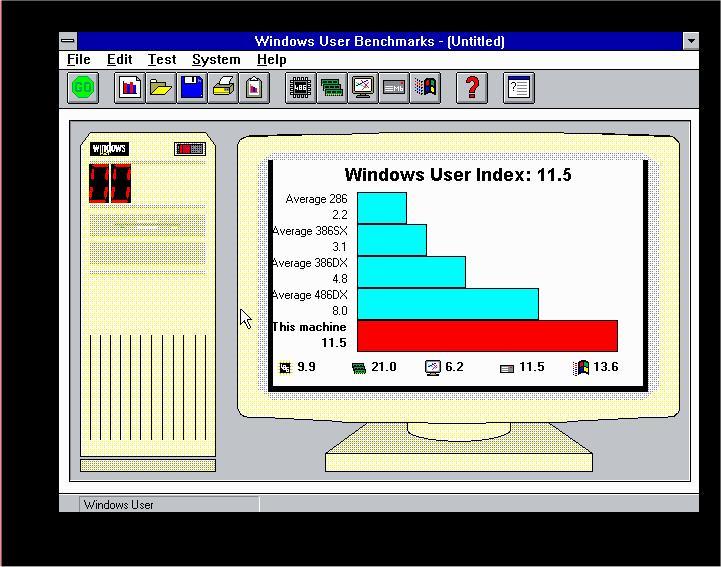Select the monitor video test icon
The image size is (721, 567).
coord(363,87)
